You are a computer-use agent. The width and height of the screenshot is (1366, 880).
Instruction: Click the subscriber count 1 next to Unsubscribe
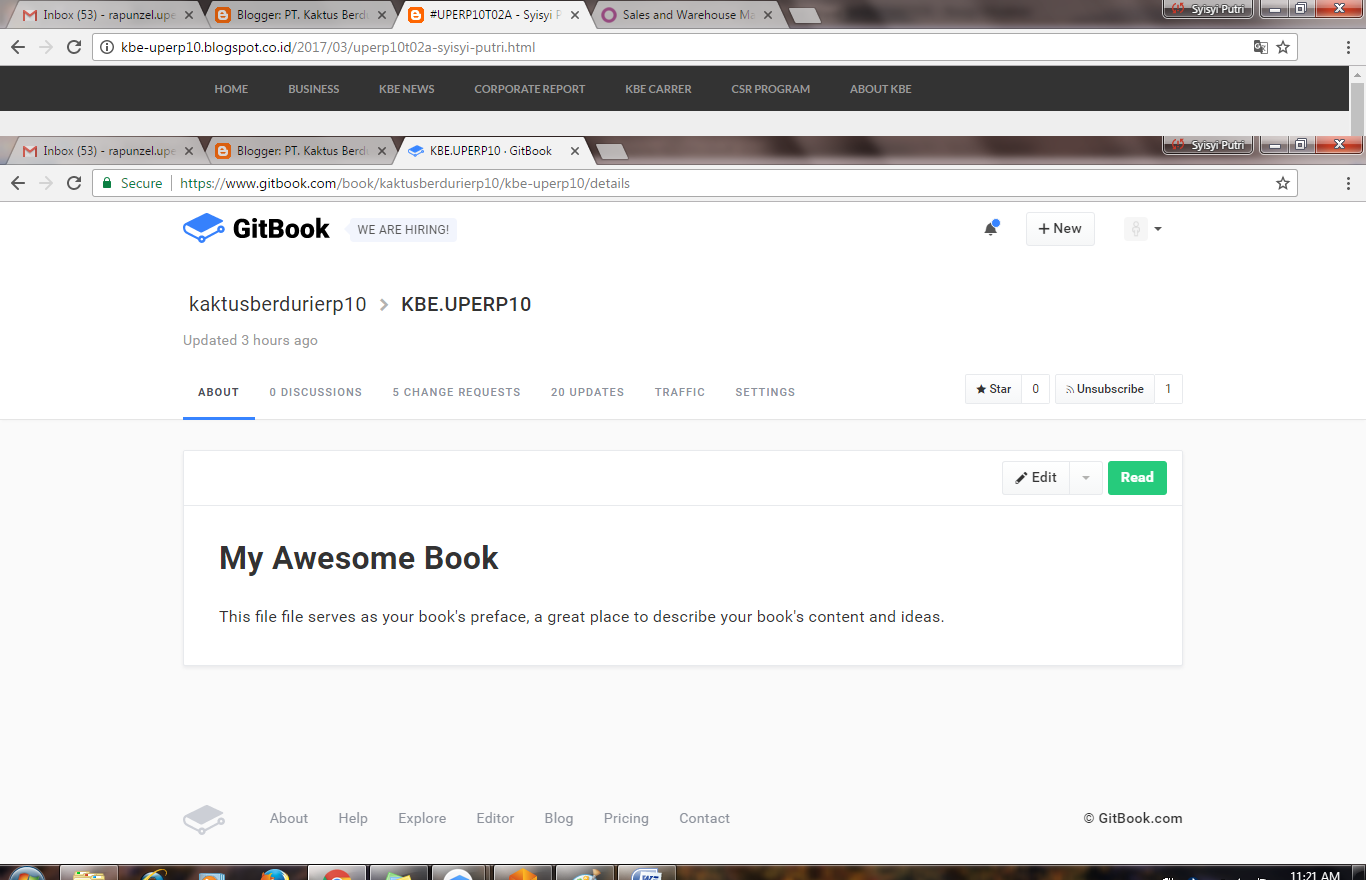tap(1168, 389)
